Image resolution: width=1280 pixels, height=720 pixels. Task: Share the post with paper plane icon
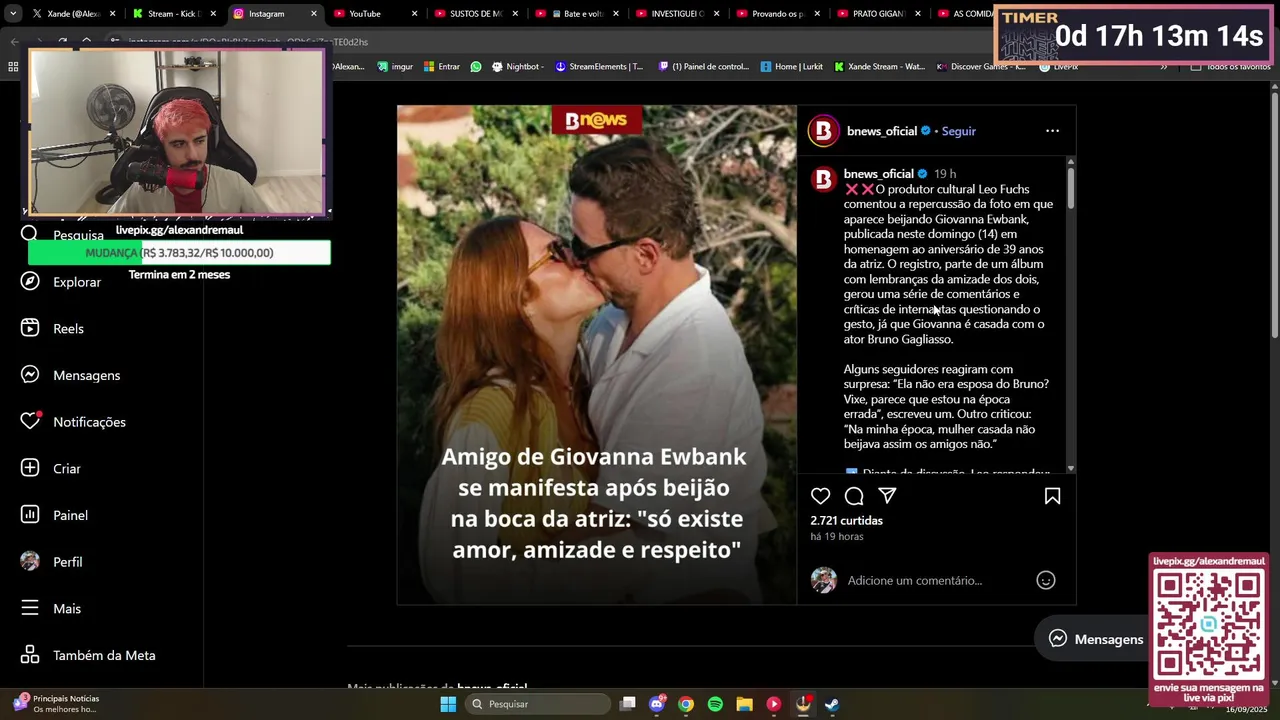[887, 496]
